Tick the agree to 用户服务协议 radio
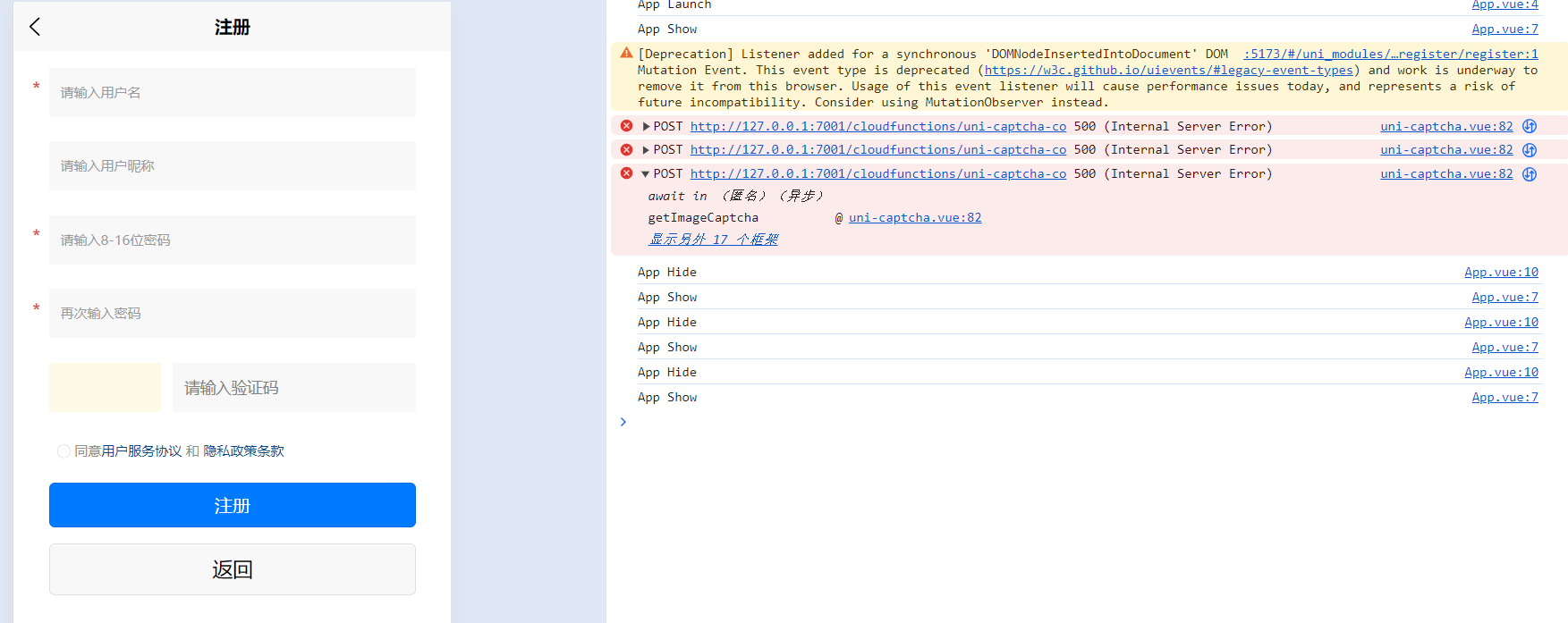Screen dimensions: 1568x623 click(x=64, y=451)
